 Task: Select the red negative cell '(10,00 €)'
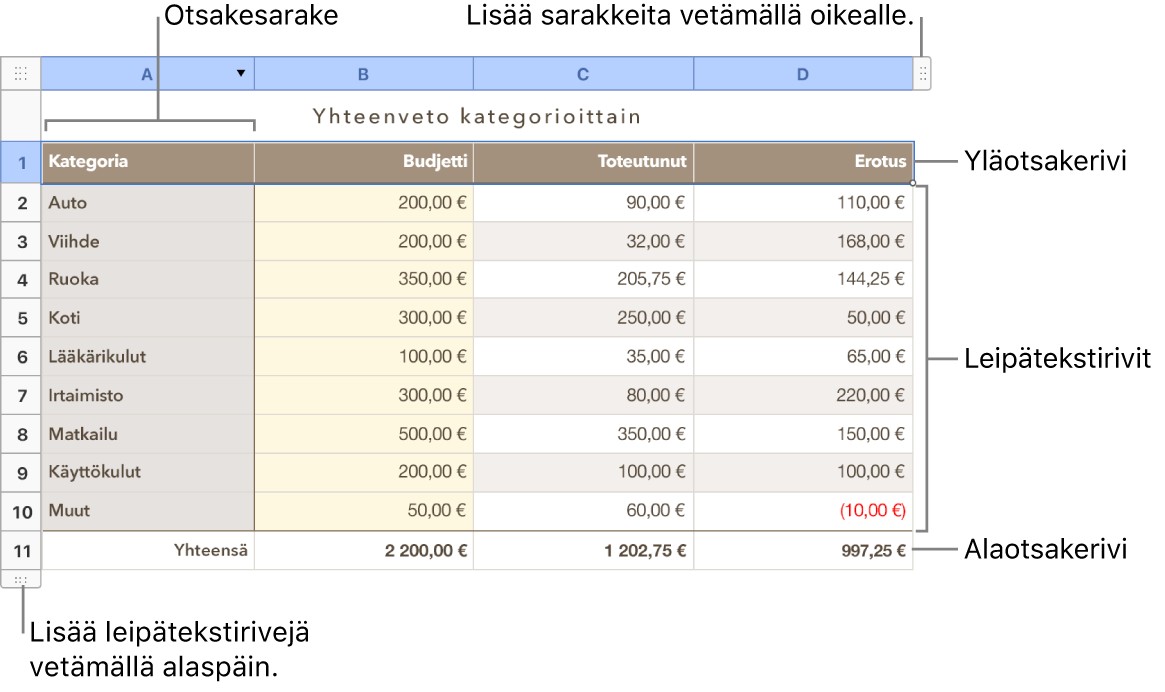click(x=803, y=511)
